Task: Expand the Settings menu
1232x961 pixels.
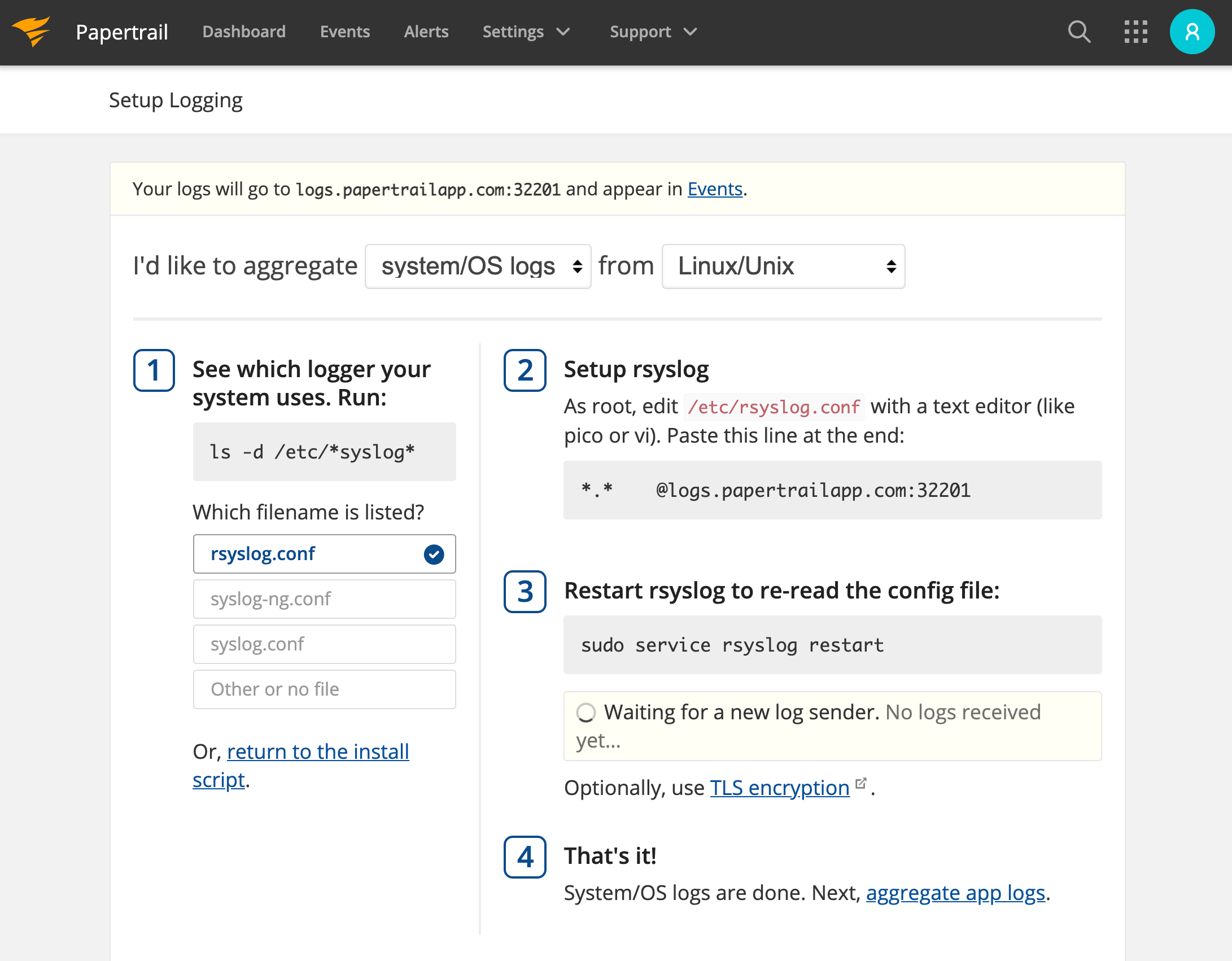Action: click(x=525, y=32)
